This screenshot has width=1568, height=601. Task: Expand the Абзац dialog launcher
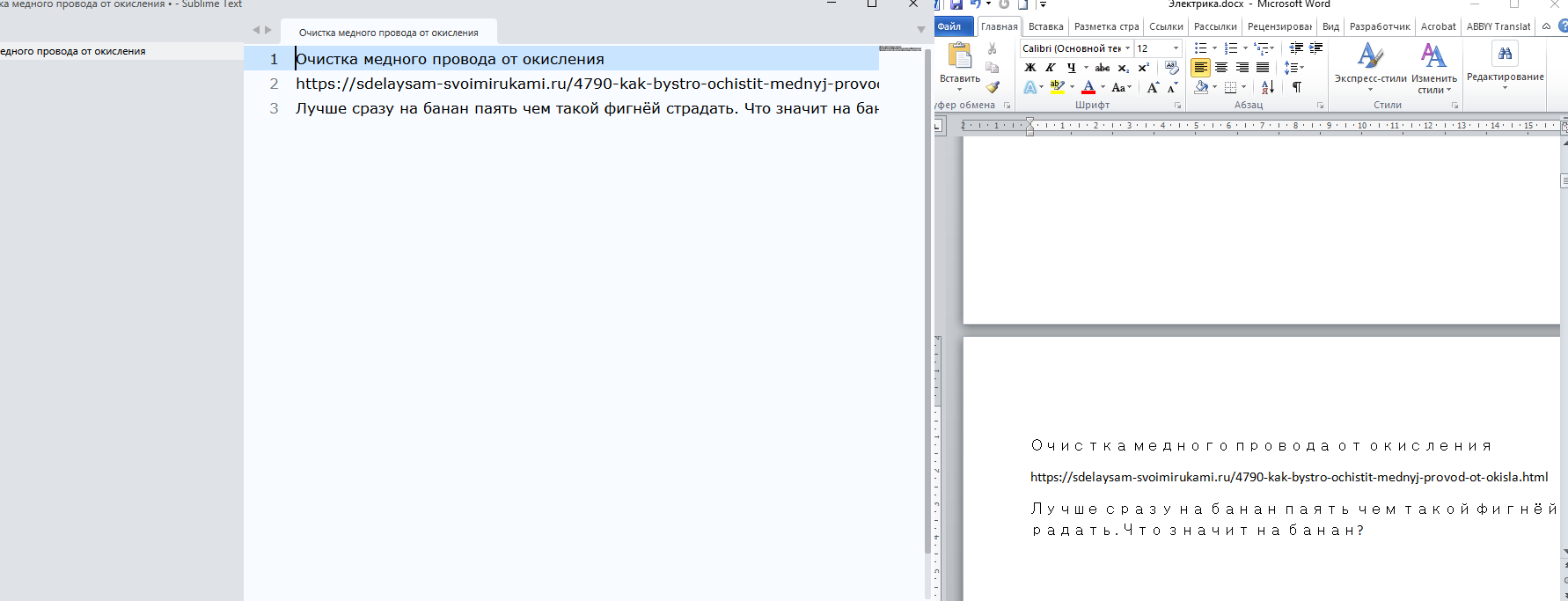pos(1320,106)
